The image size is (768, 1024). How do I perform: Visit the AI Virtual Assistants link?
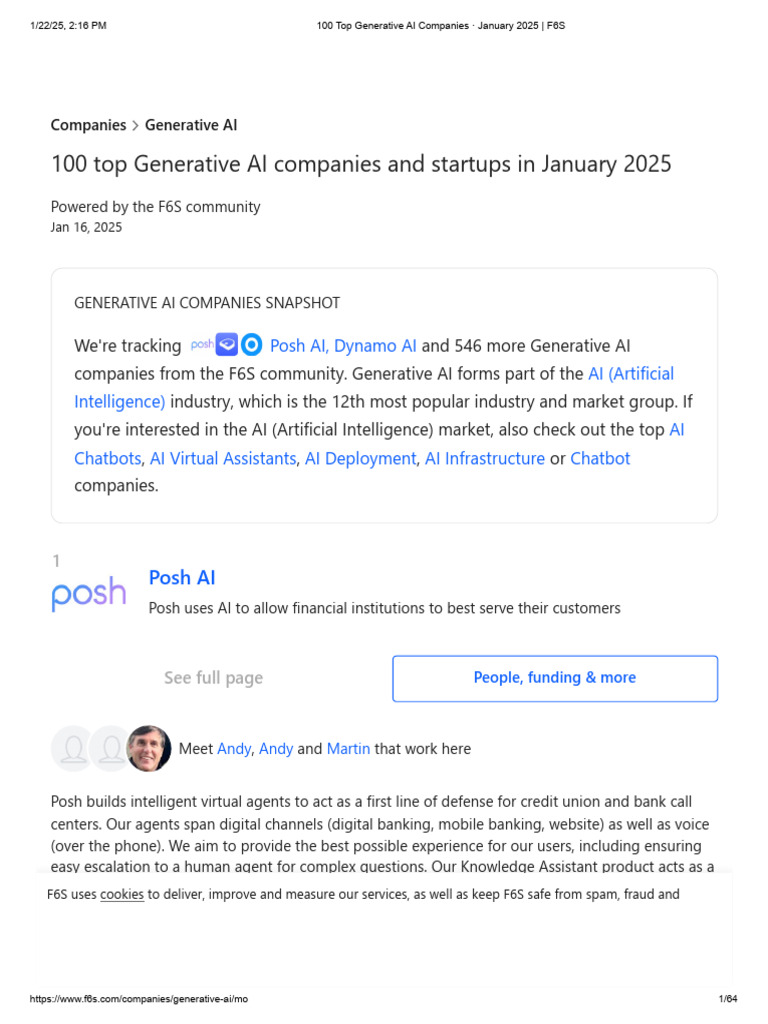(x=223, y=459)
